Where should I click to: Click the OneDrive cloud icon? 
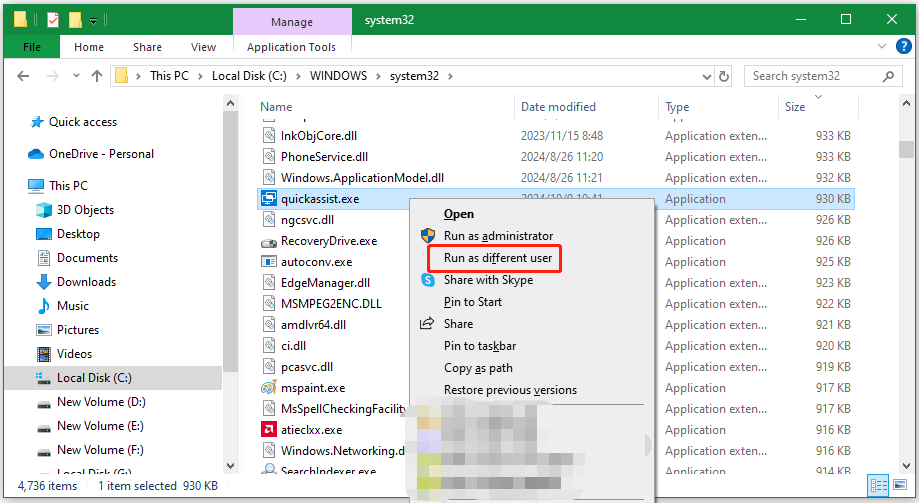pyautogui.click(x=36, y=154)
